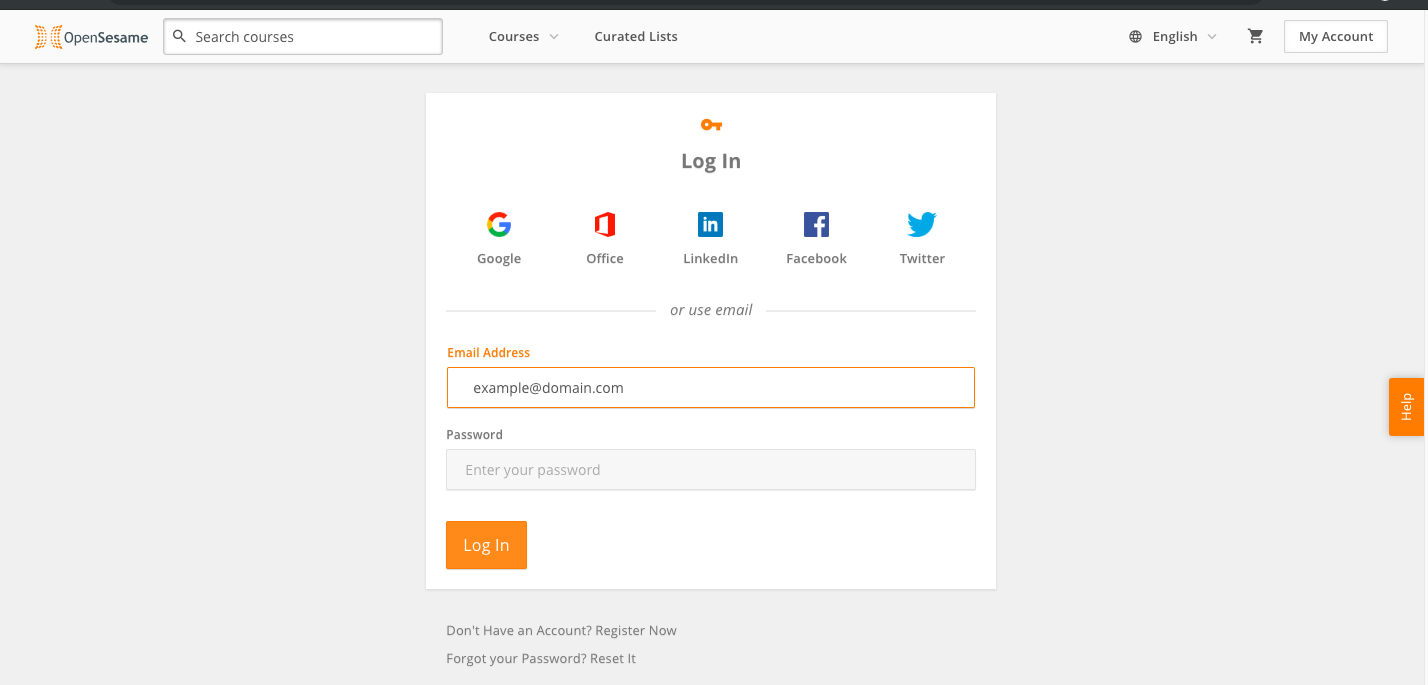The image size is (1428, 685).
Task: Choose the Office login icon
Action: coord(605,225)
